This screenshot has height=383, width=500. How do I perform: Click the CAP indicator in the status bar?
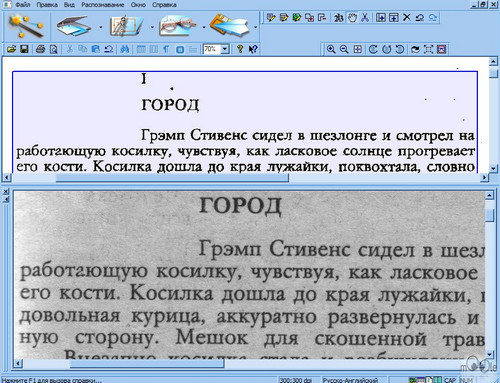click(450, 380)
